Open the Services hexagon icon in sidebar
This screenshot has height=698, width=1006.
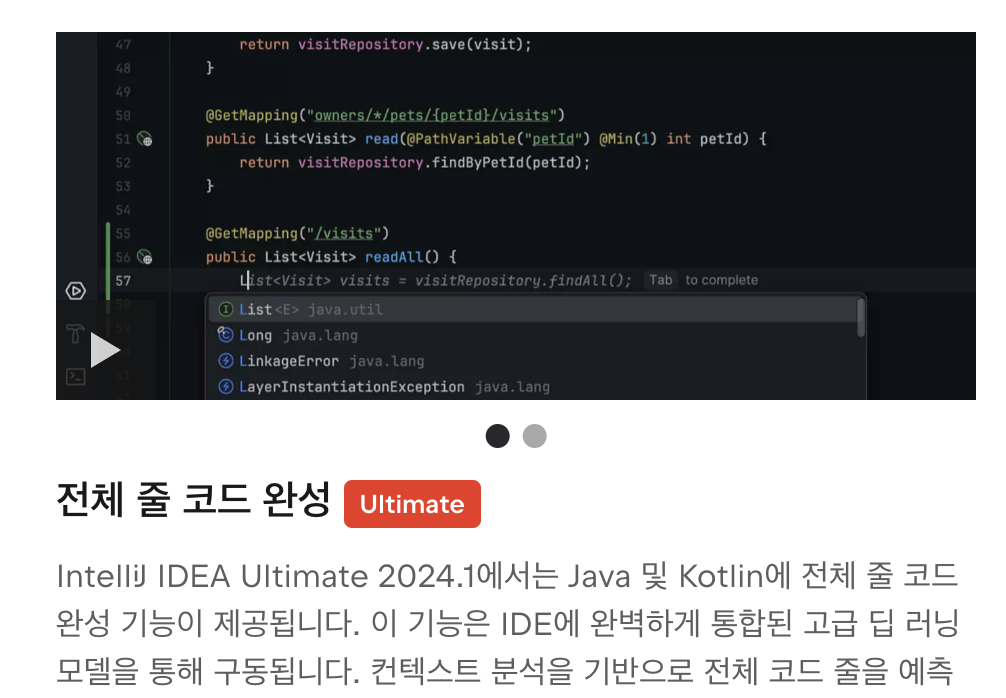(x=76, y=291)
